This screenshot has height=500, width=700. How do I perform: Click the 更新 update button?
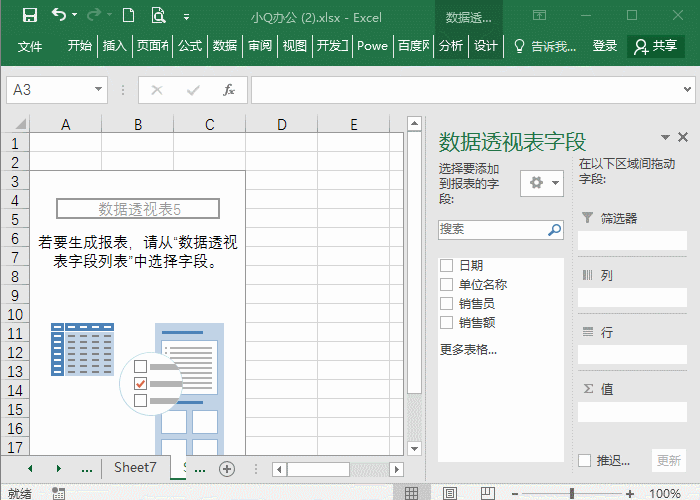(668, 460)
